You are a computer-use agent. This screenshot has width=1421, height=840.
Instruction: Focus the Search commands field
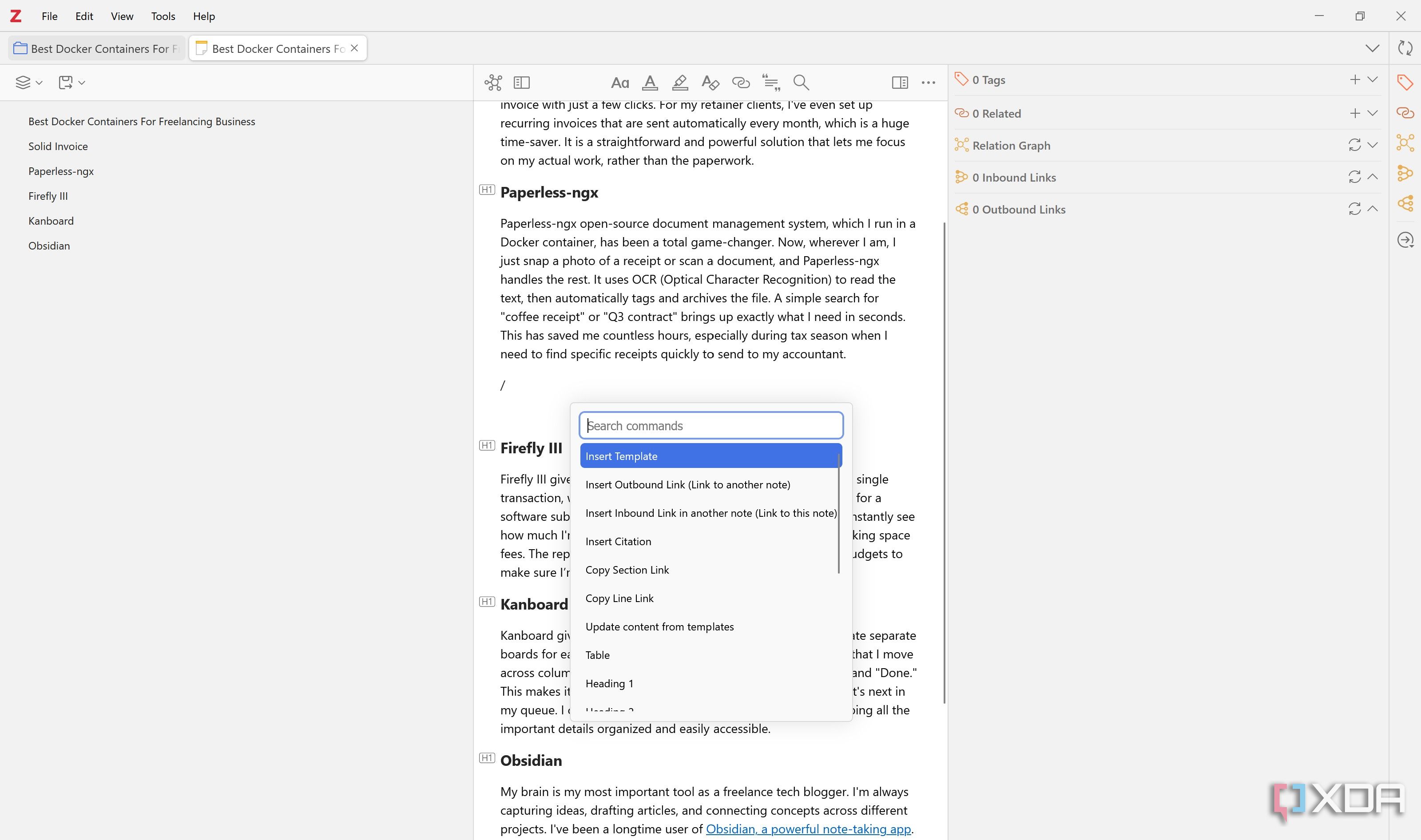coord(711,426)
